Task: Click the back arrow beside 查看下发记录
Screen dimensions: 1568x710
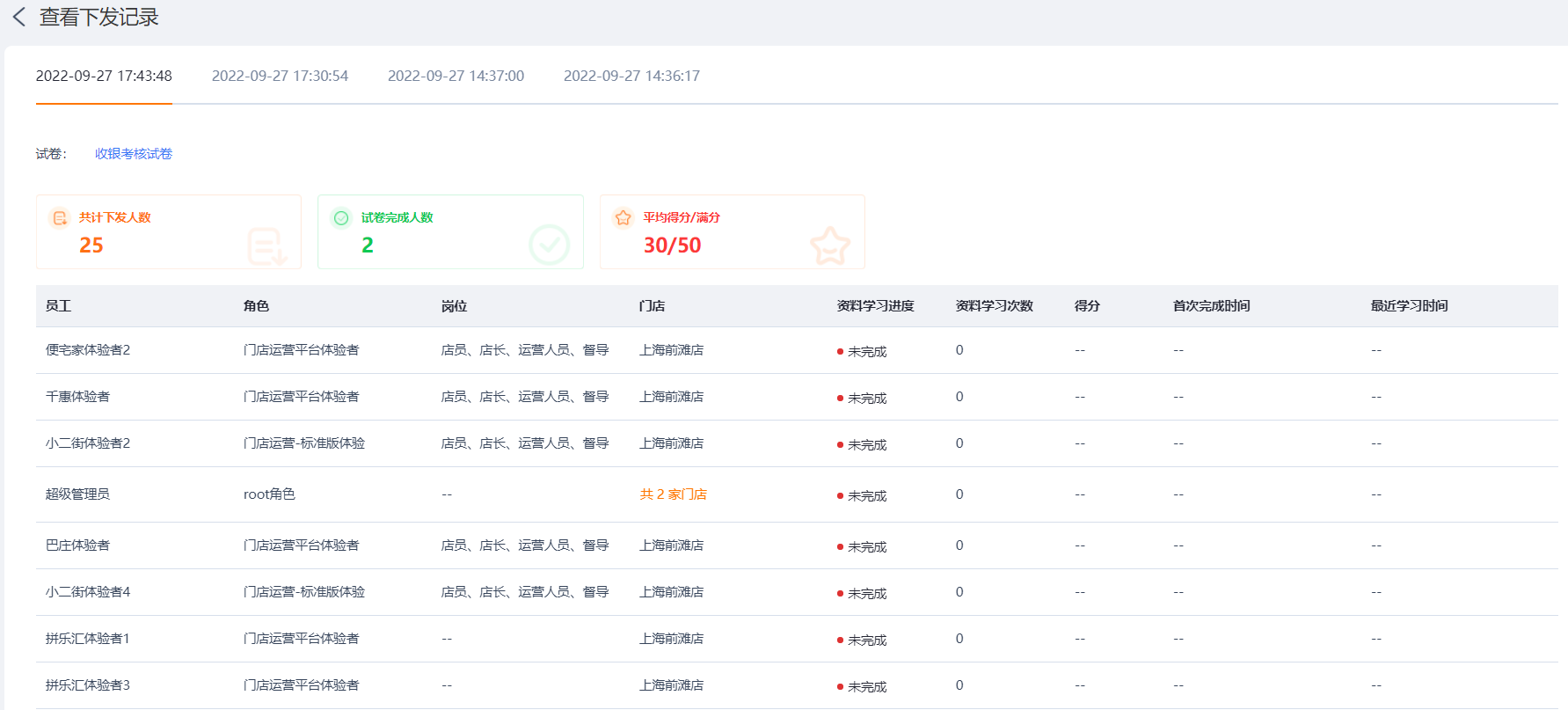Action: [x=19, y=17]
